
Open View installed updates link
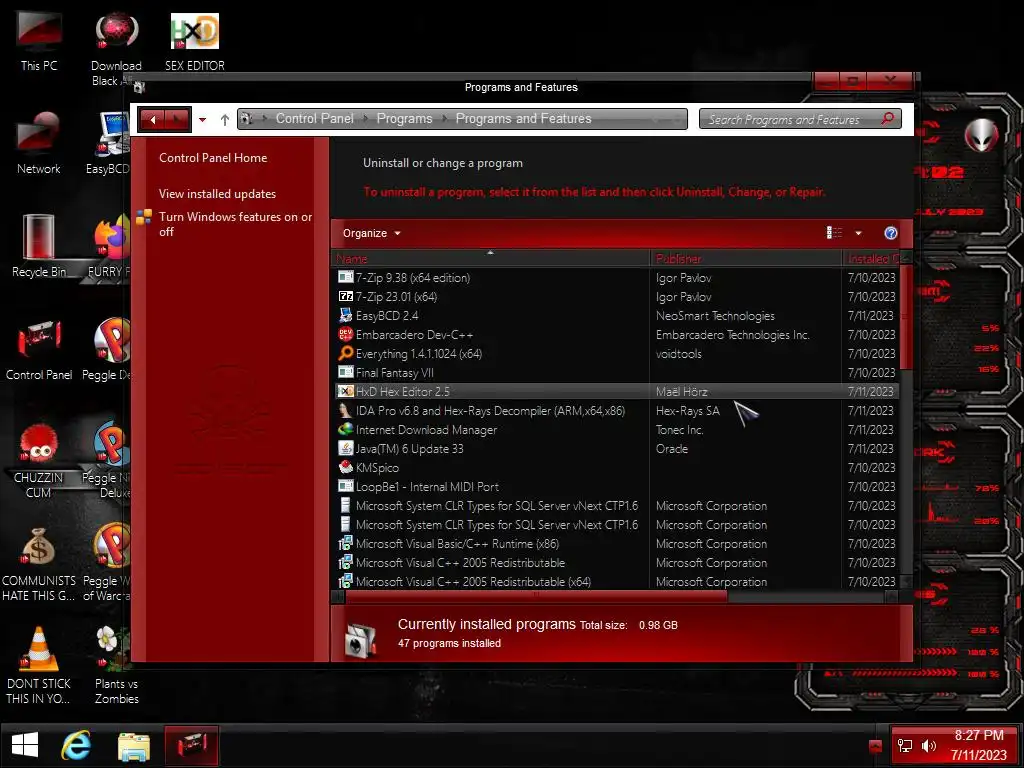[x=217, y=193]
